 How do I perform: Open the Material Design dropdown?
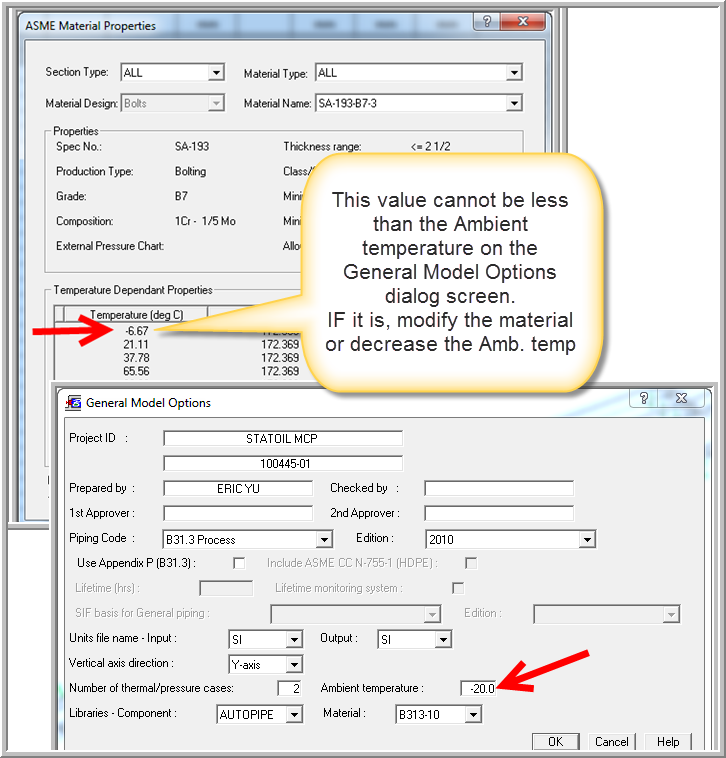pos(216,103)
